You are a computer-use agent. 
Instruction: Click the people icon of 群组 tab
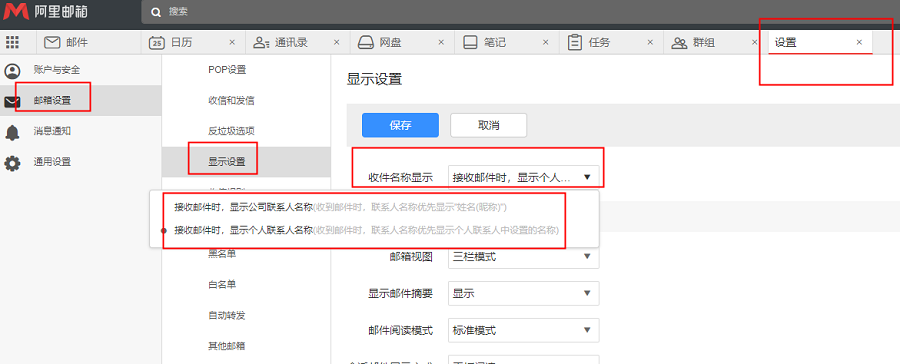[680, 42]
